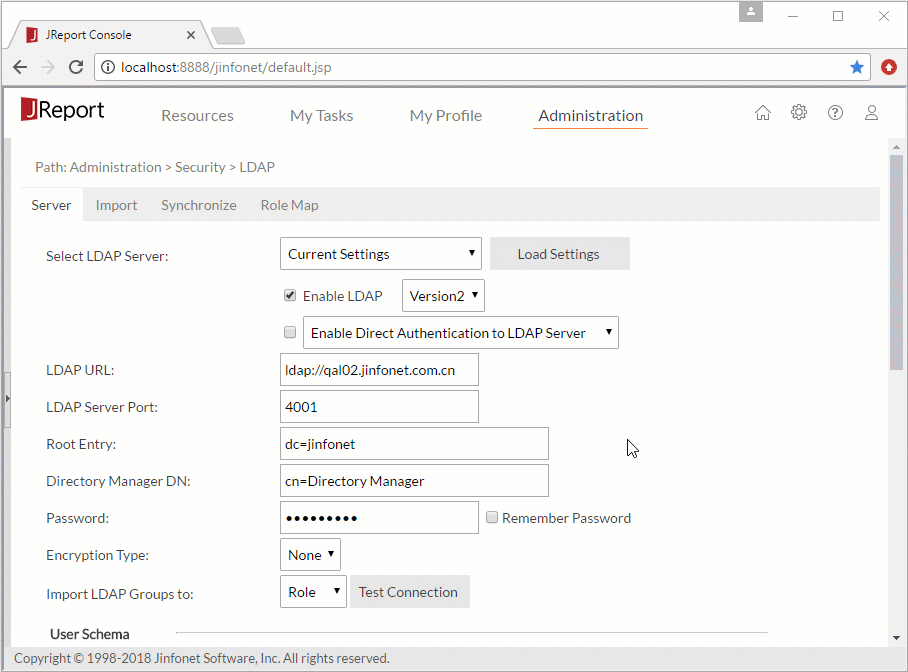Viewport: 908px width, 672px height.
Task: Close the JReport Console tab
Action: tap(191, 35)
